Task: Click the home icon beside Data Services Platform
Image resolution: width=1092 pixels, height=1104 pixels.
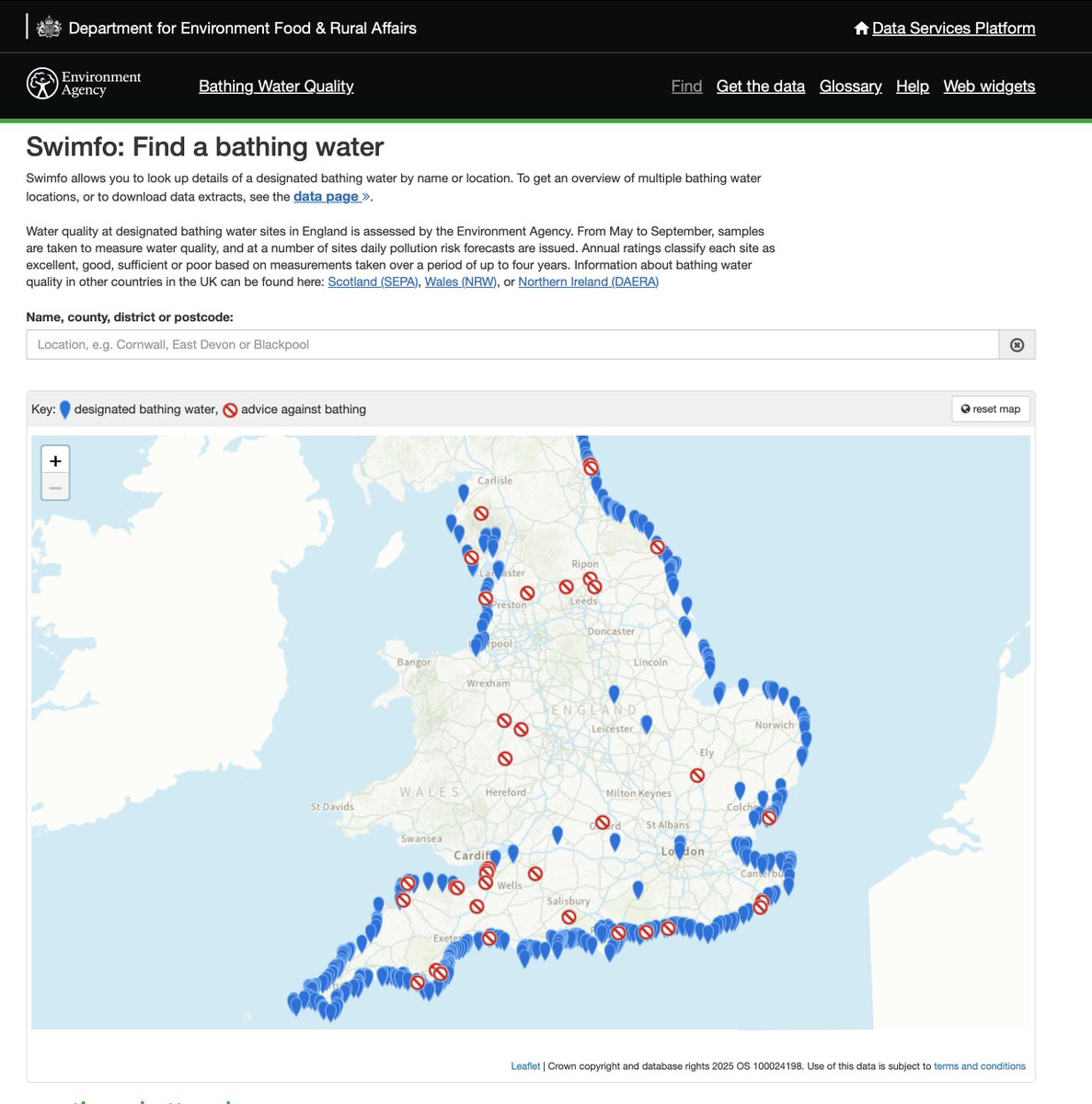Action: 861,28
